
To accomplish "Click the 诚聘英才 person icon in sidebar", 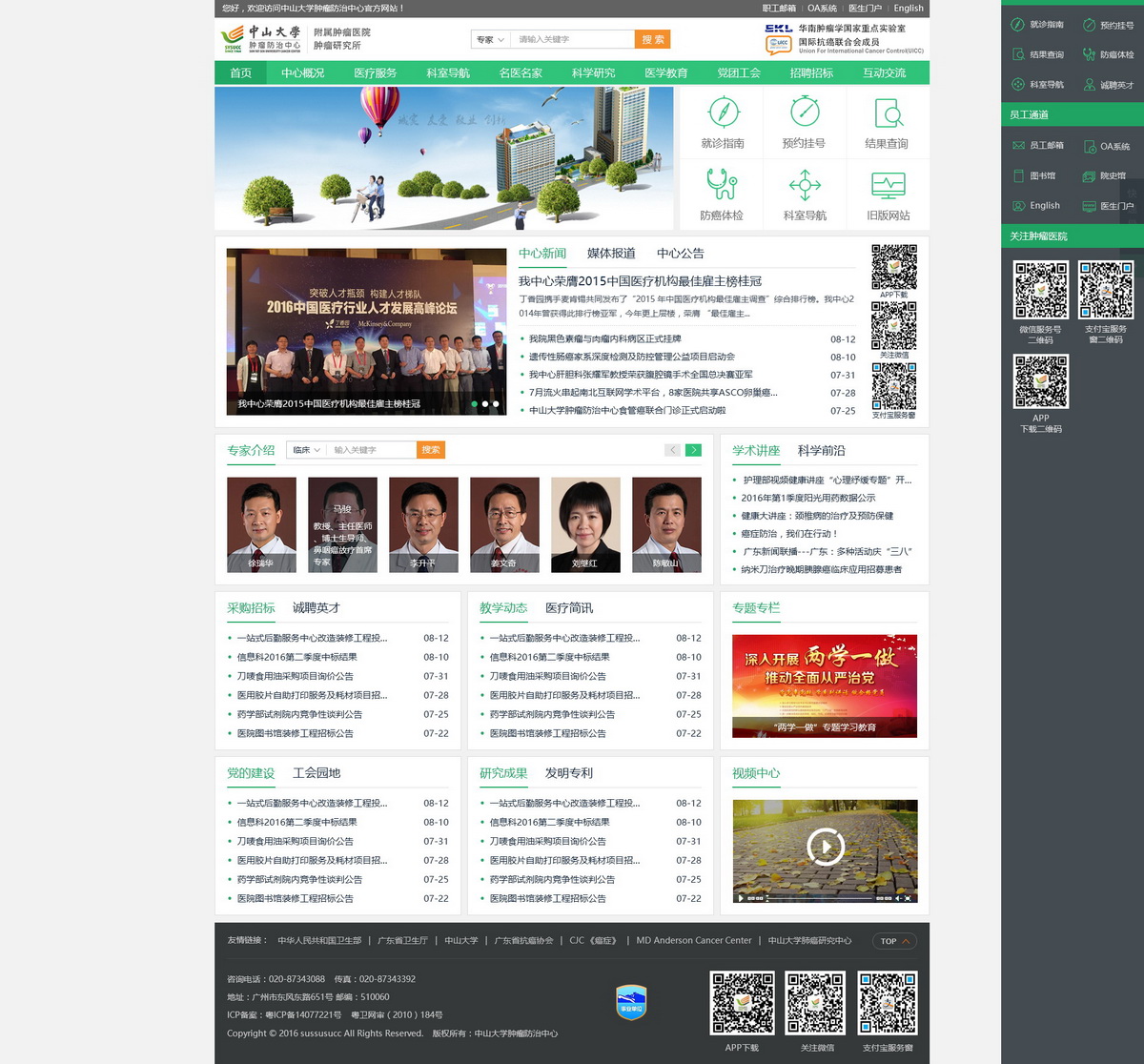I will 1089,84.
